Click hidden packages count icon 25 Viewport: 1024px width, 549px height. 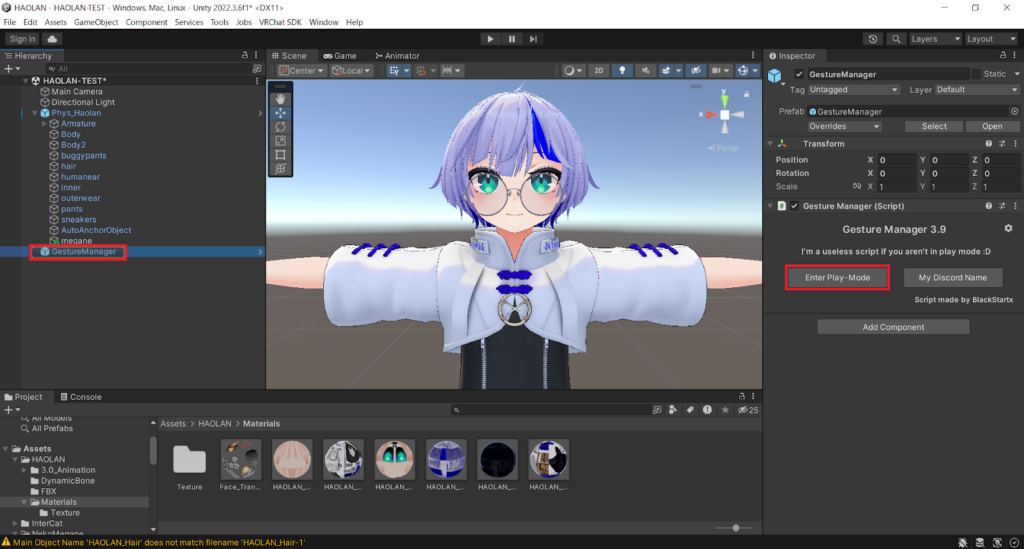748,410
